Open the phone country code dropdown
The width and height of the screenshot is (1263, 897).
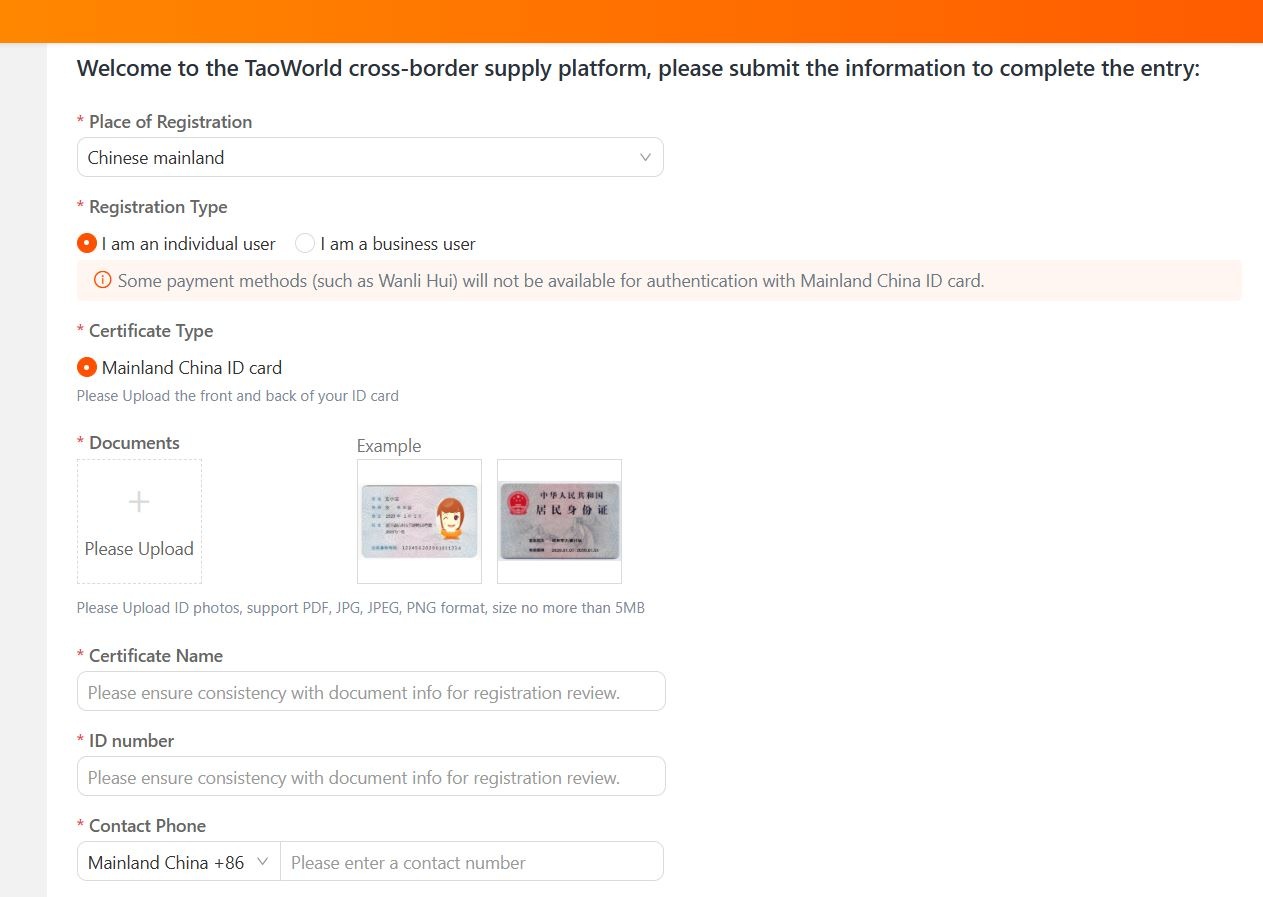tap(178, 862)
